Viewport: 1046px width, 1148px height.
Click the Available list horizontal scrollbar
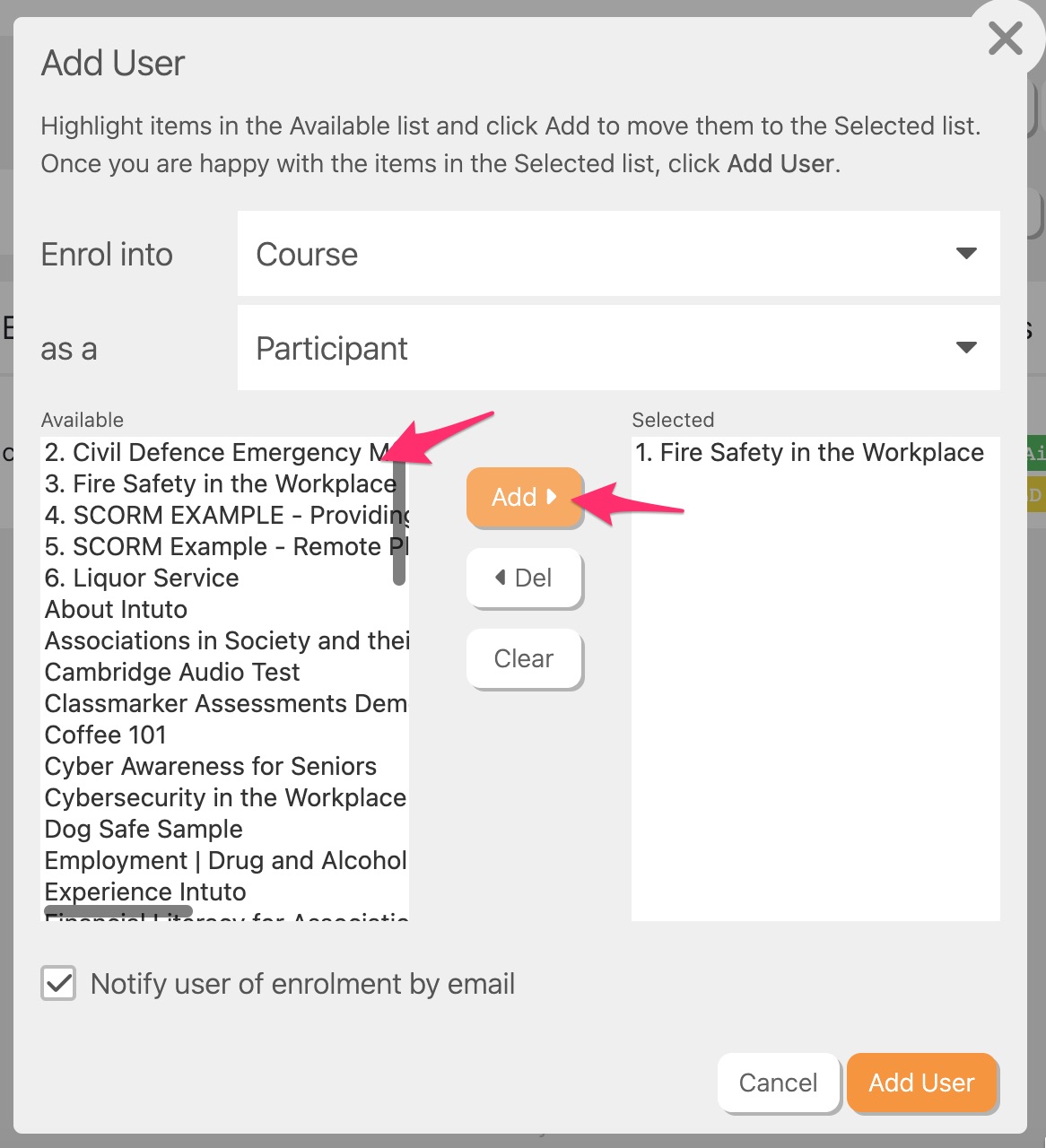tap(118, 911)
